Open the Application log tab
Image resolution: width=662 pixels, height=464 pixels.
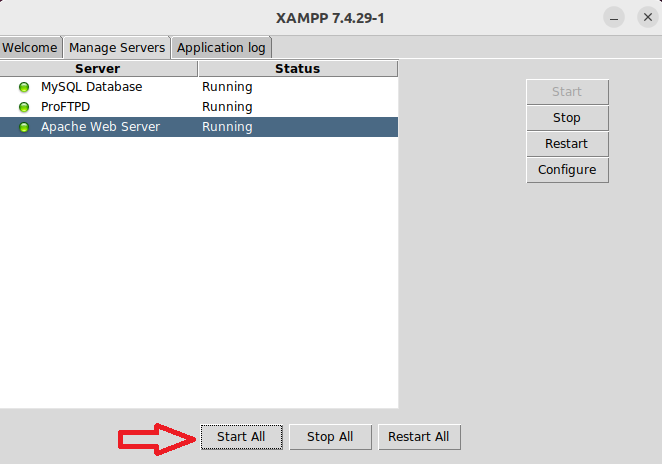pyautogui.click(x=222, y=47)
